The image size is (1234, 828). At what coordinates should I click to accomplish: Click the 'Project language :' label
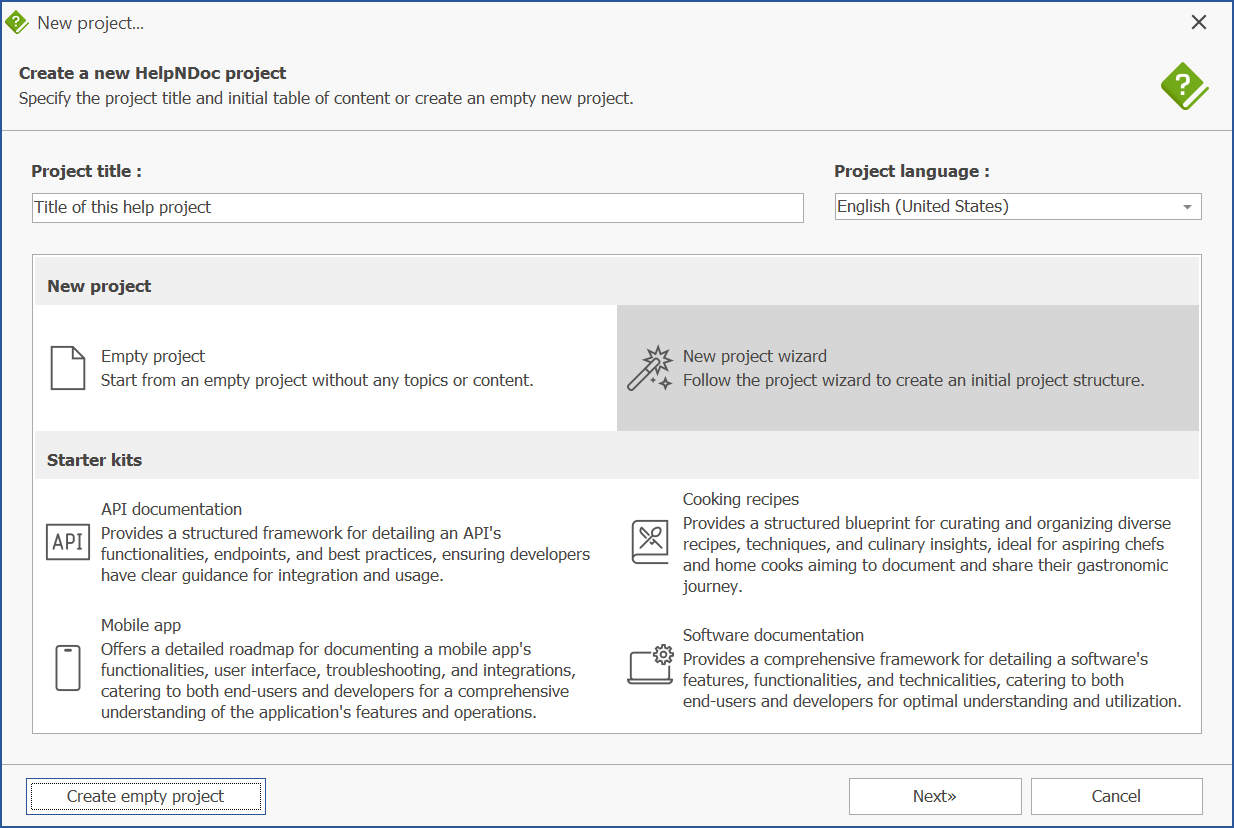coord(912,171)
